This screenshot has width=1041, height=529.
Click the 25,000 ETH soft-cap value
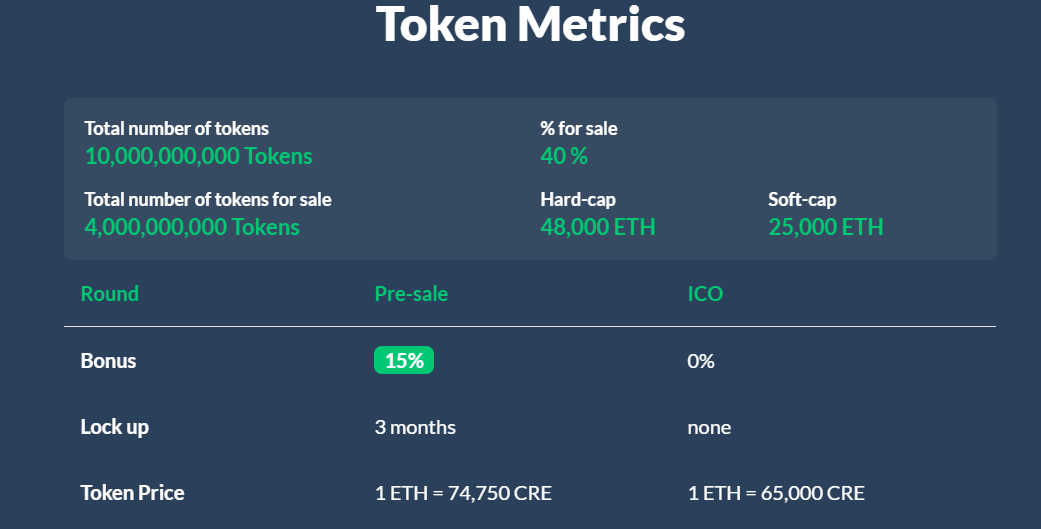point(825,227)
